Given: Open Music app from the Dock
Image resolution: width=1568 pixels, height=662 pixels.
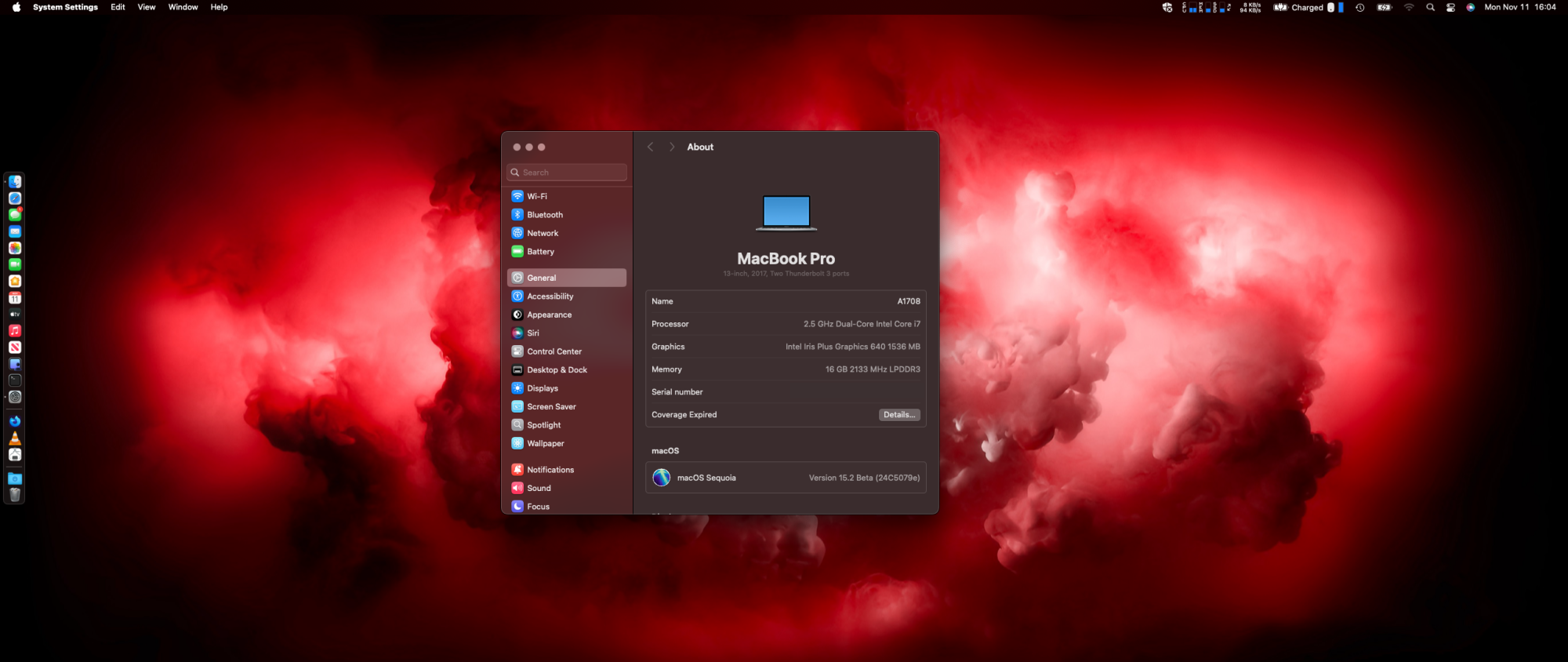Looking at the screenshot, I should 15,331.
